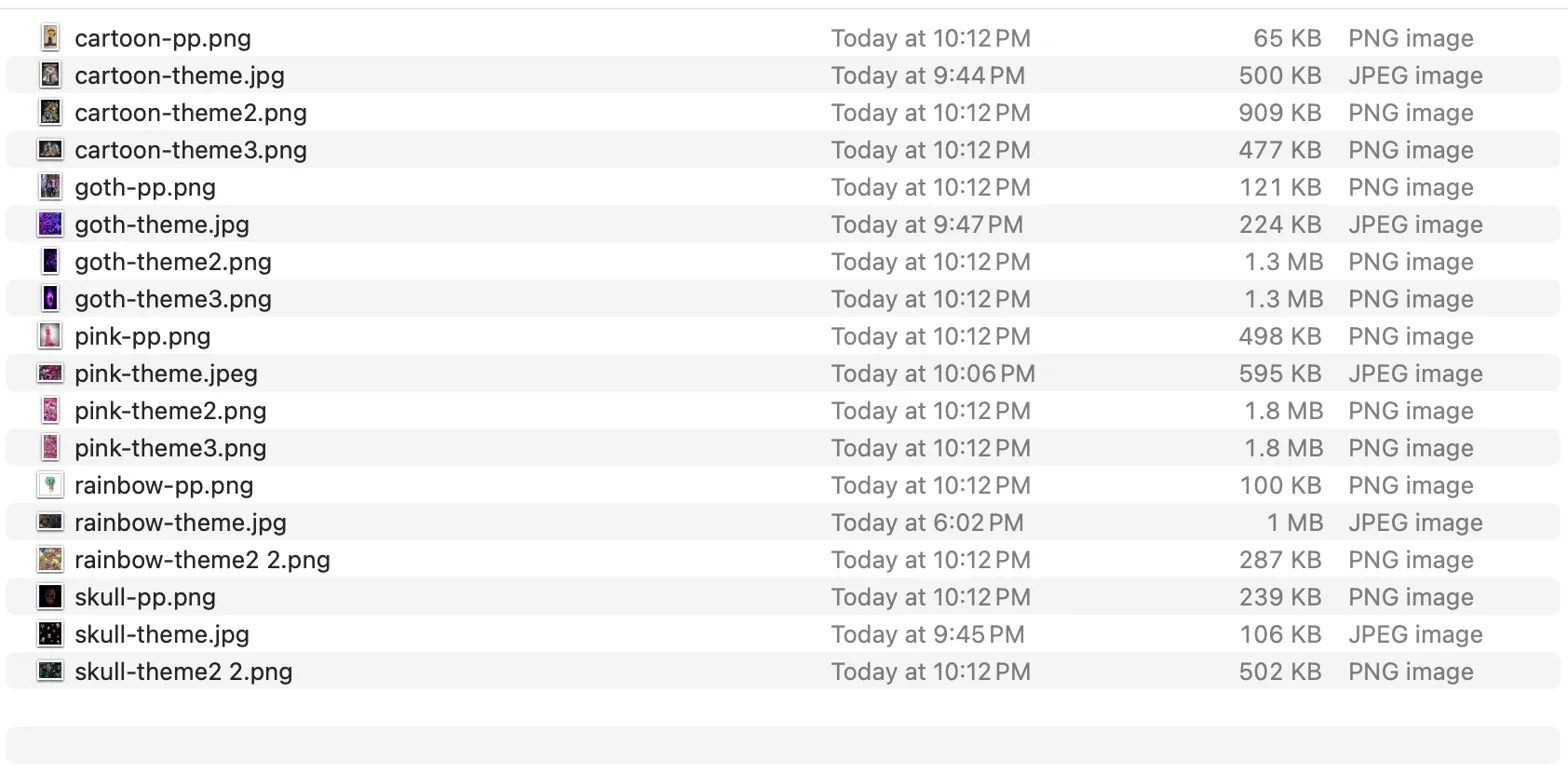Click the rainbow-theme.jpg file name
1568x775 pixels.
point(181,523)
